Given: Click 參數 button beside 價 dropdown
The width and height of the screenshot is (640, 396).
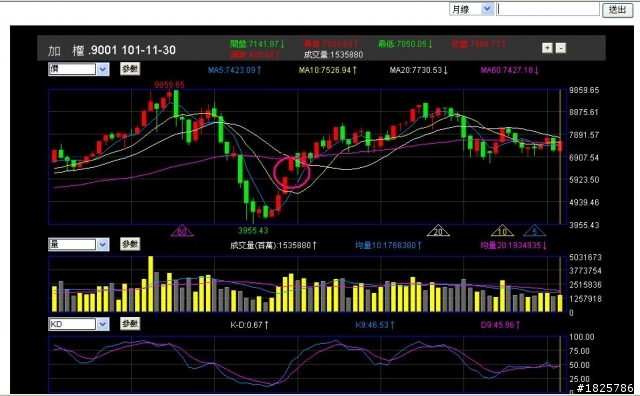Looking at the screenshot, I should point(130,69).
